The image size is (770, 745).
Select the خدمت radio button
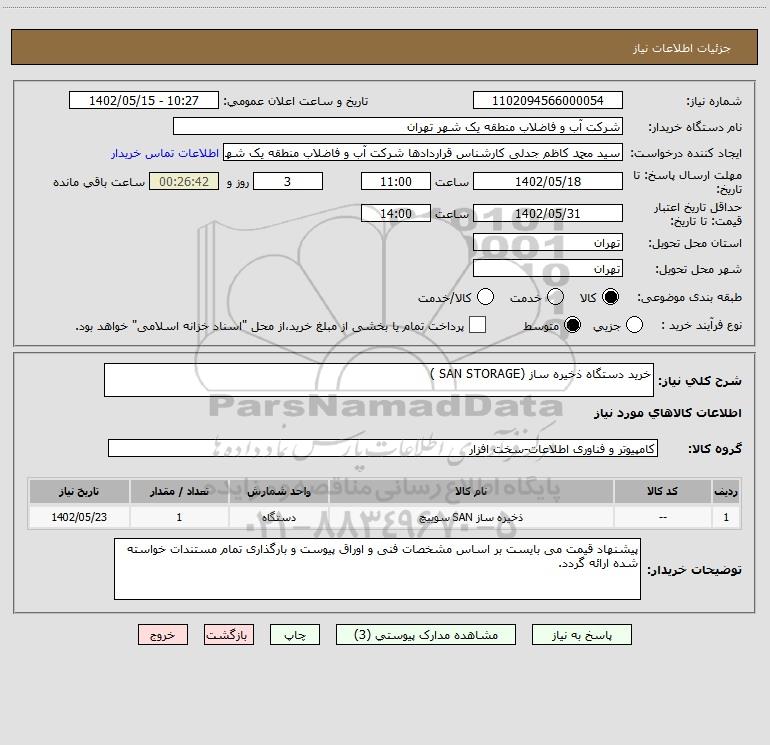555,297
